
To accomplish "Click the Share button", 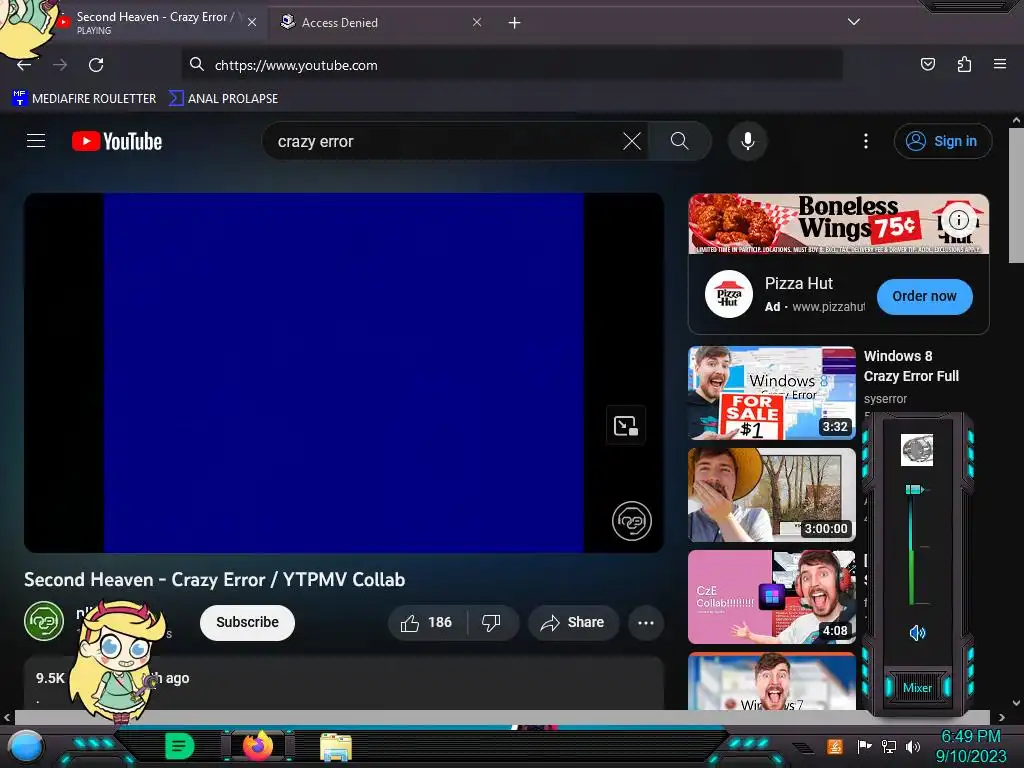I will coord(573,622).
